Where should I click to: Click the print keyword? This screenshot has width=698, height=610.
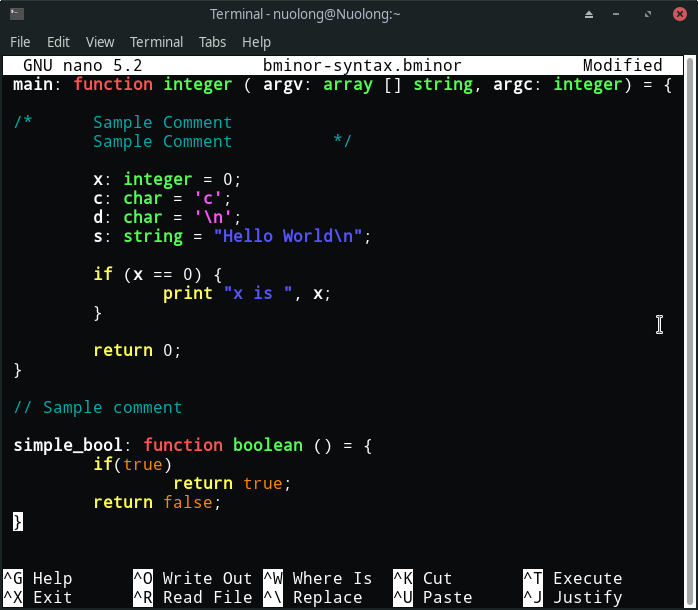point(187,294)
